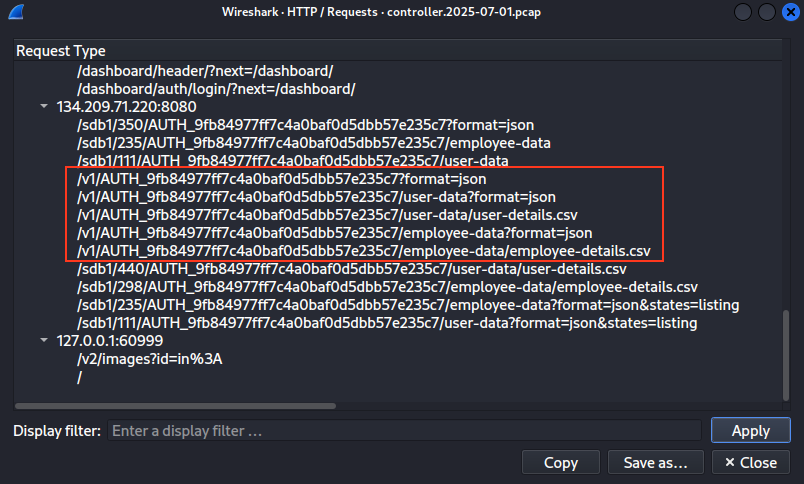Select the /v1/AUTH account ?format=json row
The width and height of the screenshot is (804, 484).
tap(281, 179)
